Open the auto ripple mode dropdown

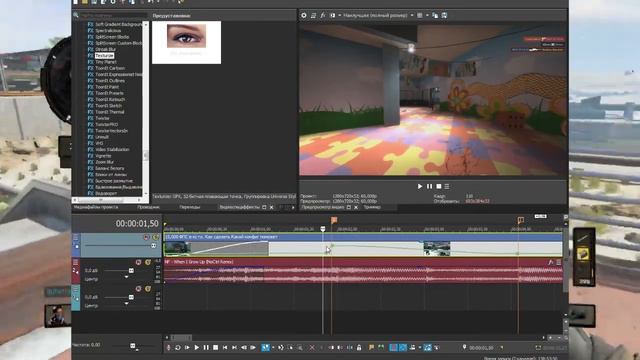click(420, 347)
